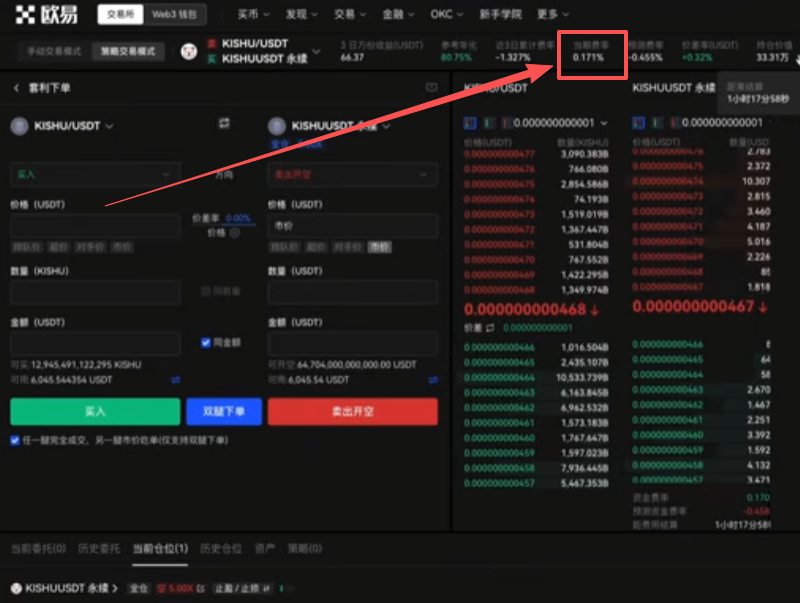Switch to 手动交易模式

[x=54, y=51]
